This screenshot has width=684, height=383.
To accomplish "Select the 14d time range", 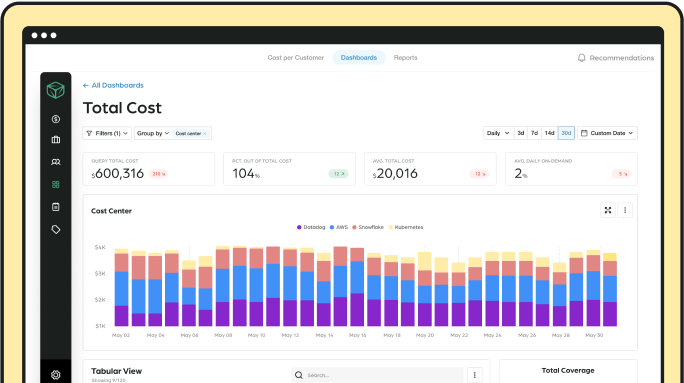I will coord(549,133).
